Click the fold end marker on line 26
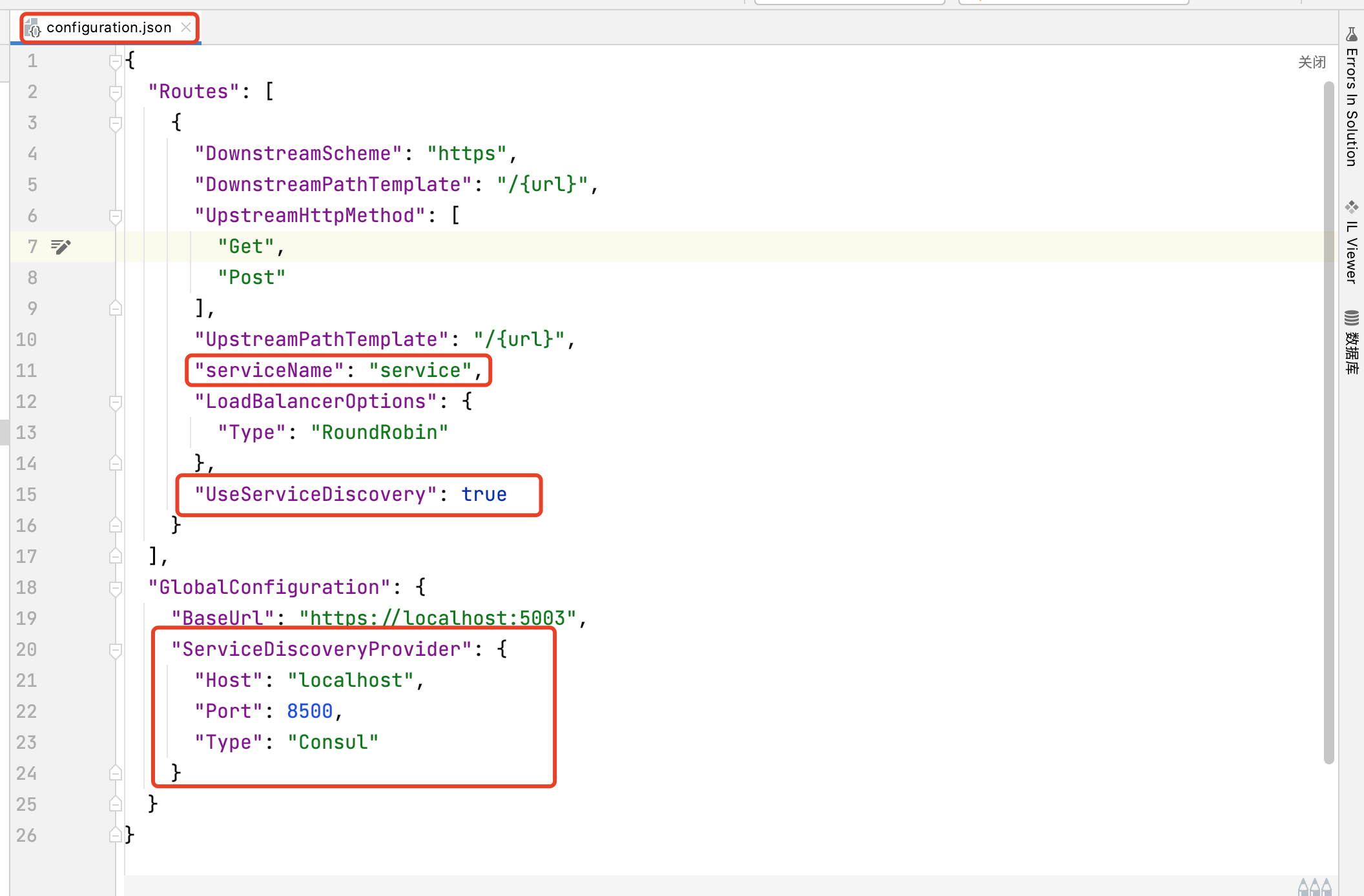This screenshot has height=896, width=1364. click(116, 835)
